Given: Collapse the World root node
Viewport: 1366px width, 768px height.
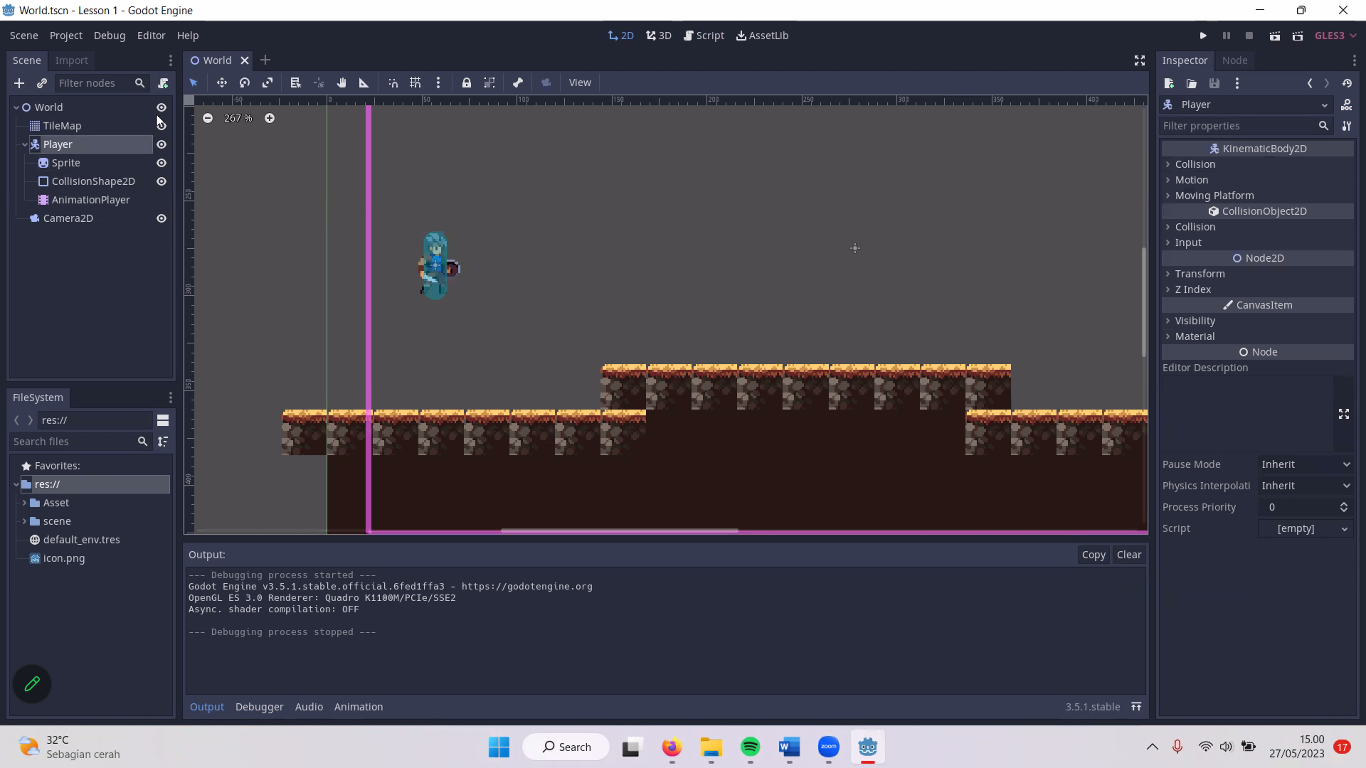Looking at the screenshot, I should click(16, 107).
